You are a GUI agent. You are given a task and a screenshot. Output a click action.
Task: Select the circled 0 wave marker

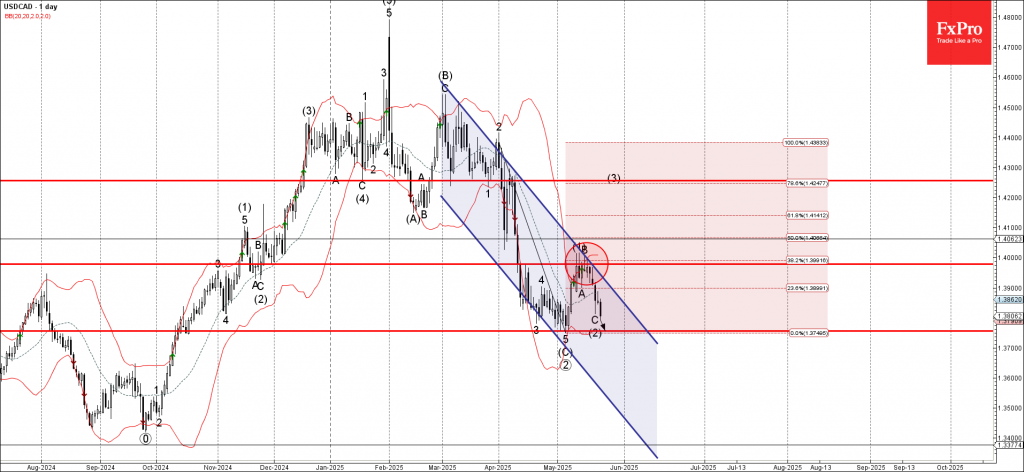146,438
